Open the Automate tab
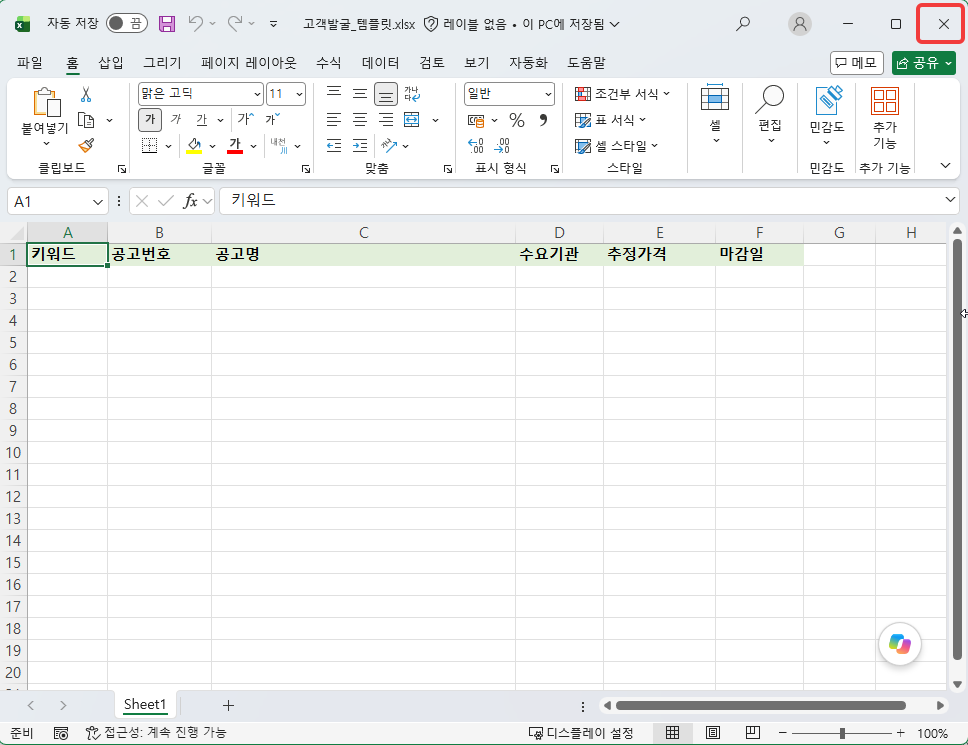Image resolution: width=968 pixels, height=745 pixels. 528,62
